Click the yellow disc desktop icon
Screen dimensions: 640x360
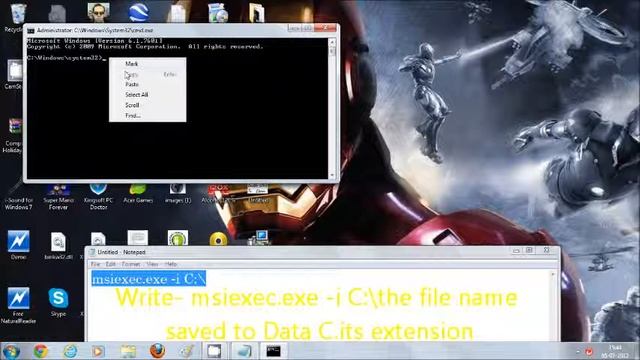tap(218, 239)
